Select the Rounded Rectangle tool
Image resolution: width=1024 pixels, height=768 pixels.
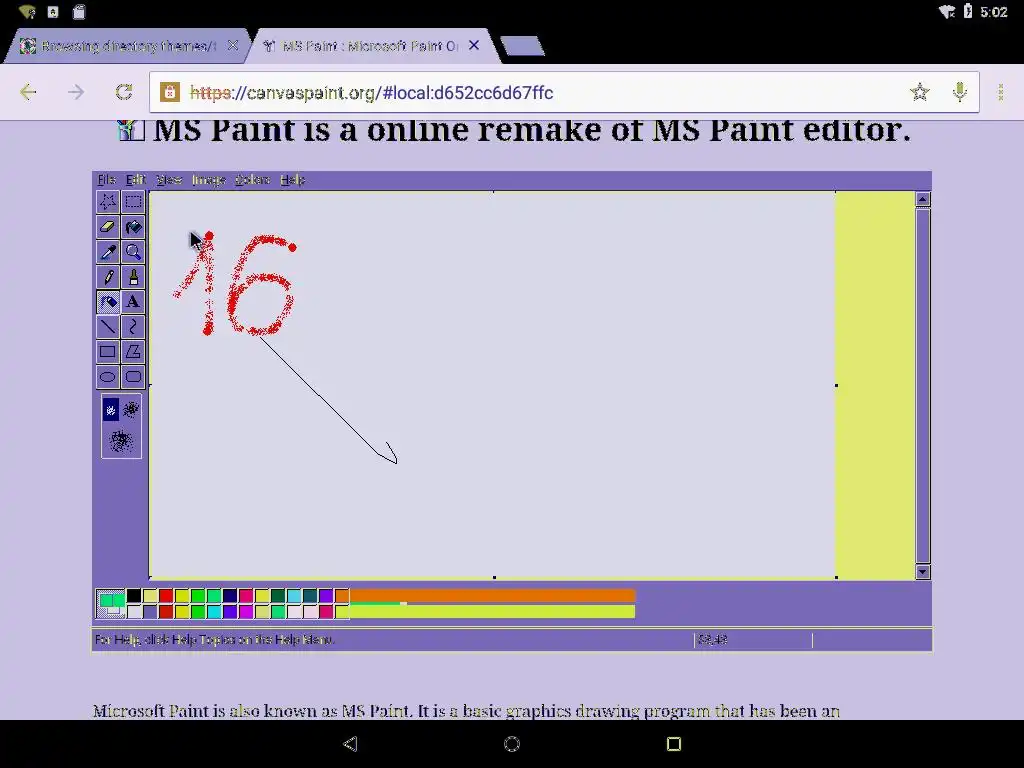pos(133,377)
